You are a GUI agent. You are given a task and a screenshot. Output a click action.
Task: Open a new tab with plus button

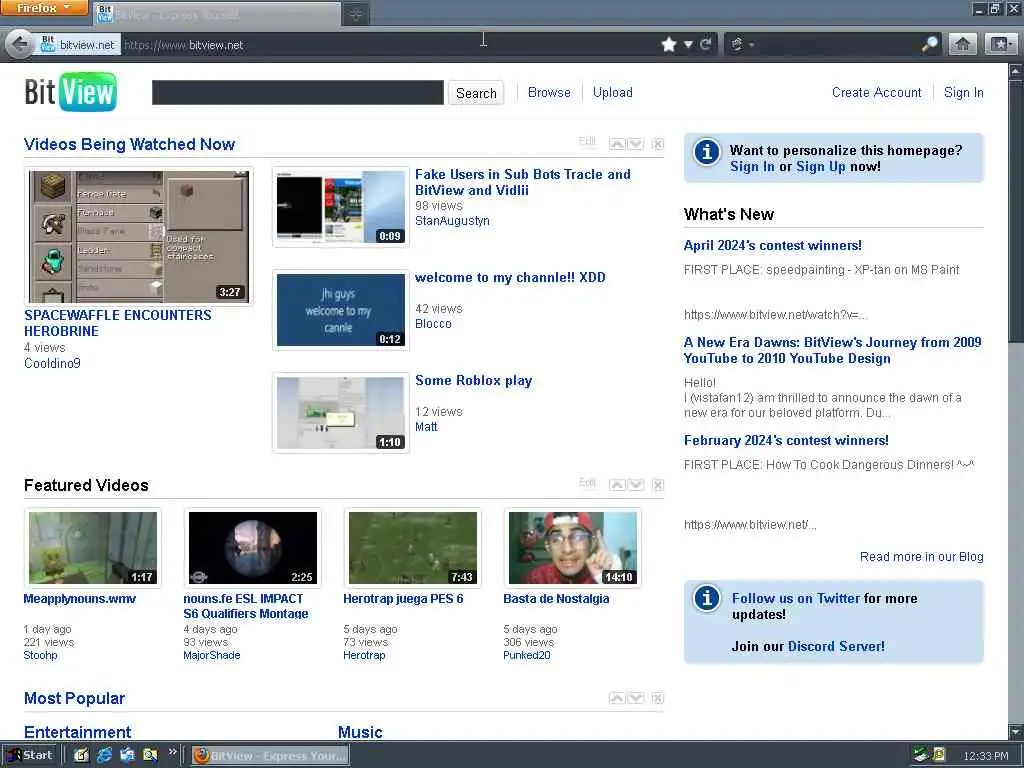coord(356,14)
